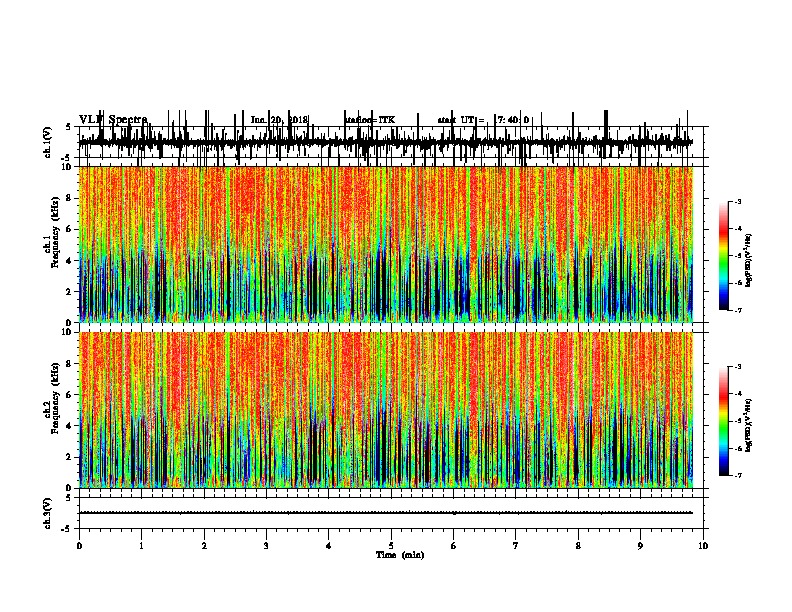The height and width of the screenshot is (612, 792).
Task: Click the '4' kHz tick of ch.2 spectrogram
Action: [70, 426]
